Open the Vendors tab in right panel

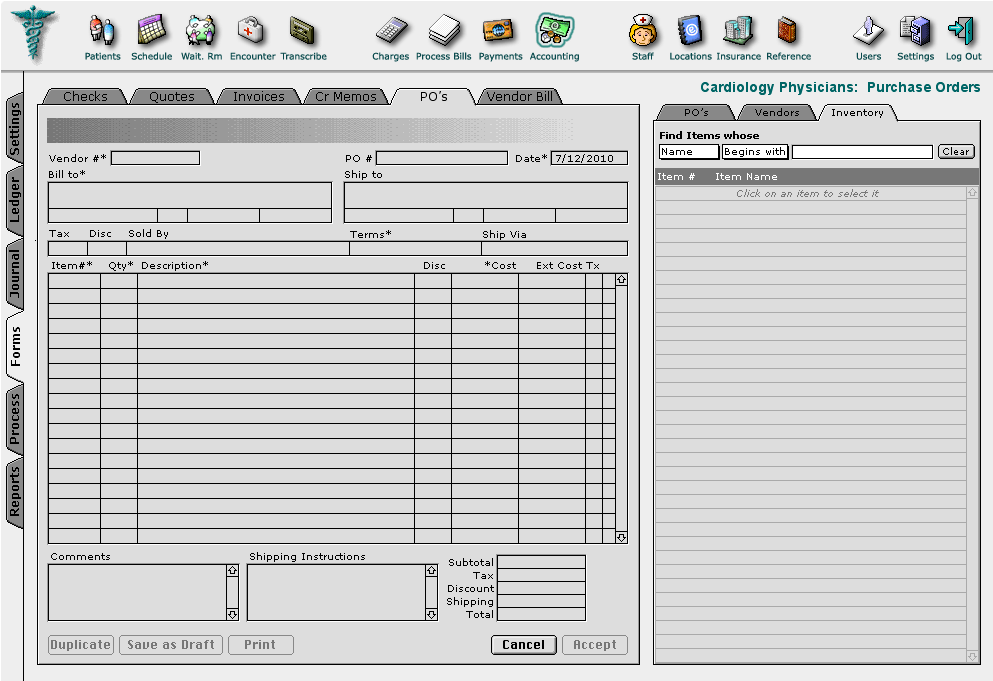click(776, 112)
